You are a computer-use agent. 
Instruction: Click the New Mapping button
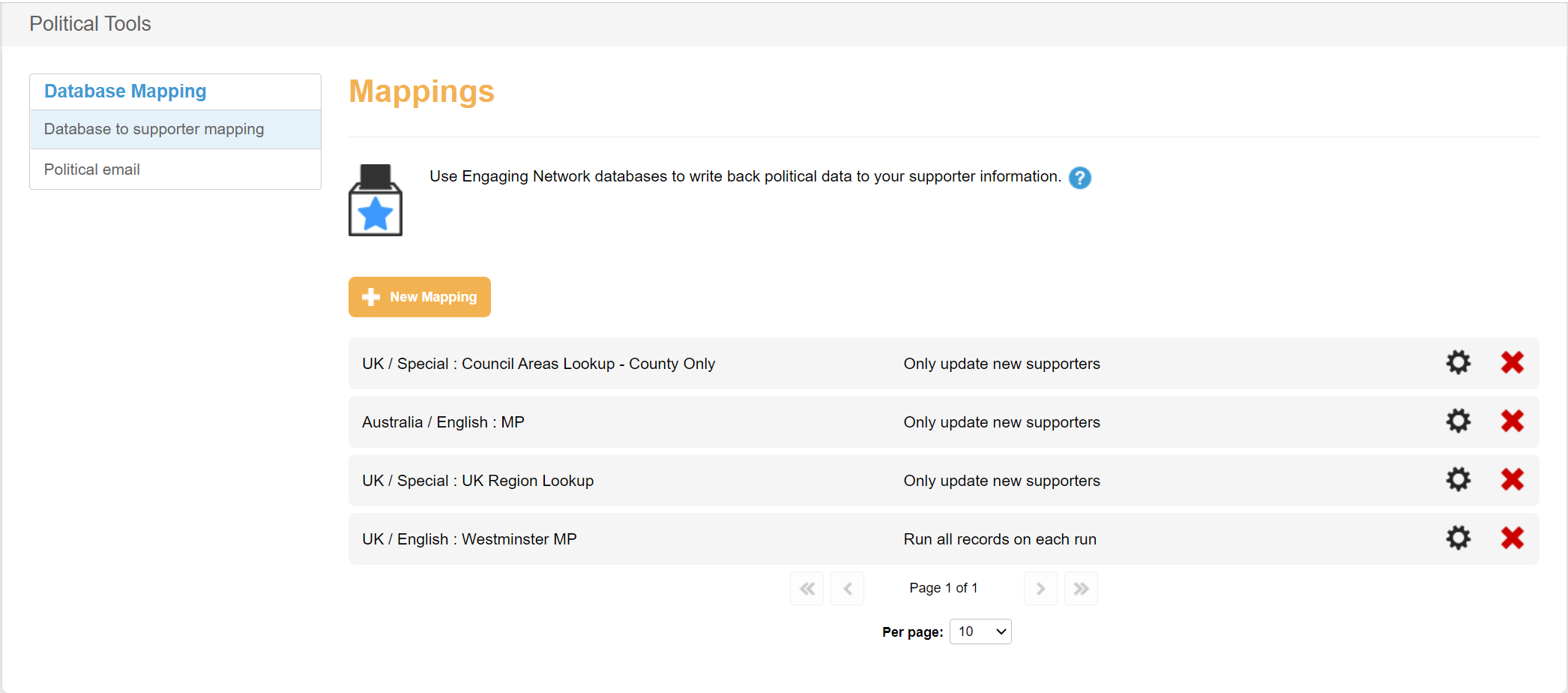coord(419,297)
